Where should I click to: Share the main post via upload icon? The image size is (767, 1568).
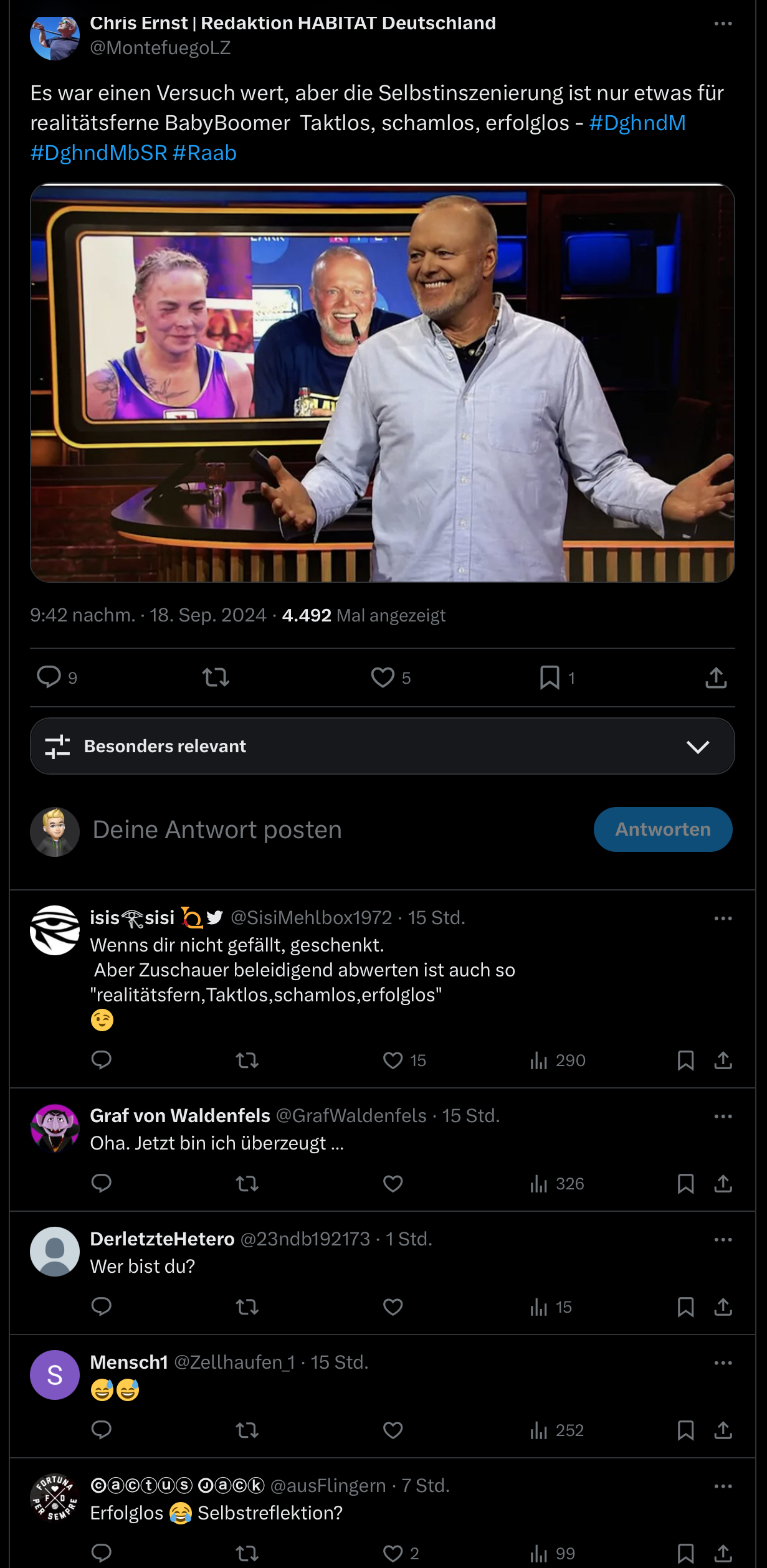coord(716,678)
